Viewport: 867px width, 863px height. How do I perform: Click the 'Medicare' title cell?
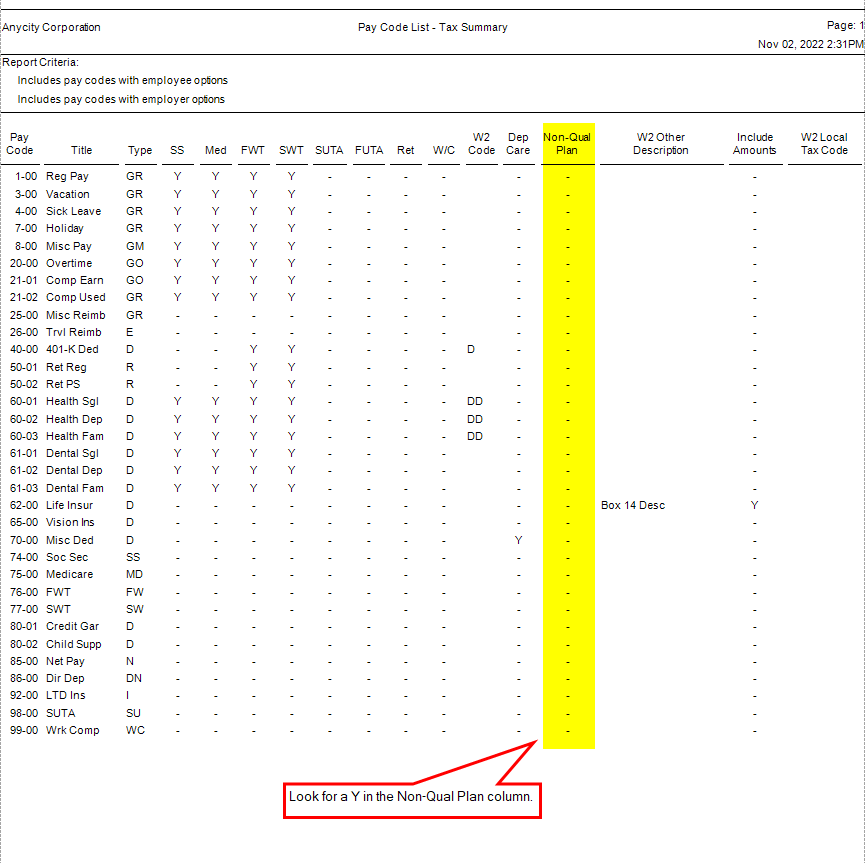[70, 574]
